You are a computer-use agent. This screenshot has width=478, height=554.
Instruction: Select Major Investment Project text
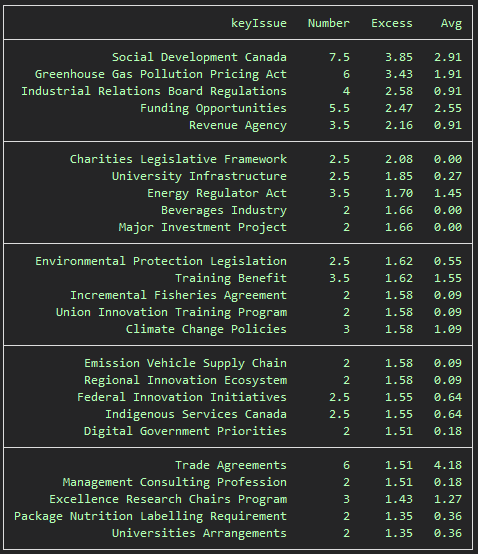(202, 227)
